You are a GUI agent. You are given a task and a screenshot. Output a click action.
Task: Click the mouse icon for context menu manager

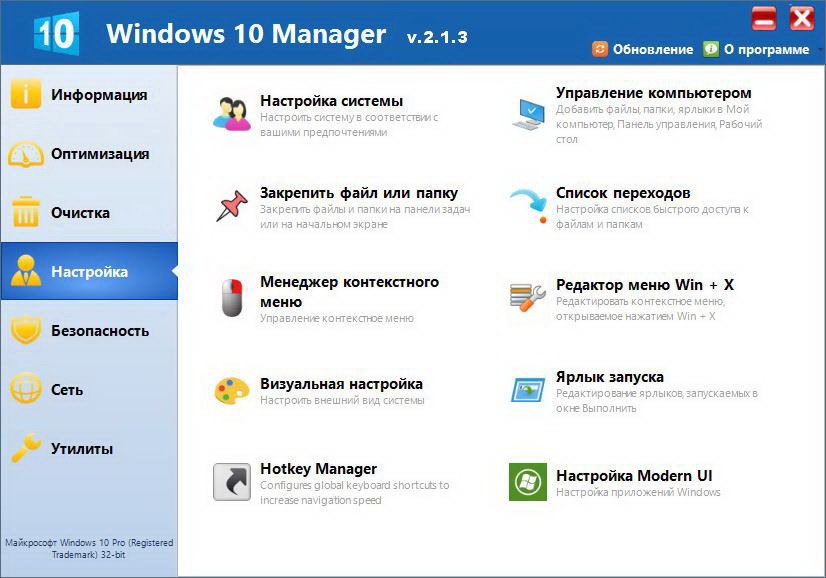[x=232, y=297]
